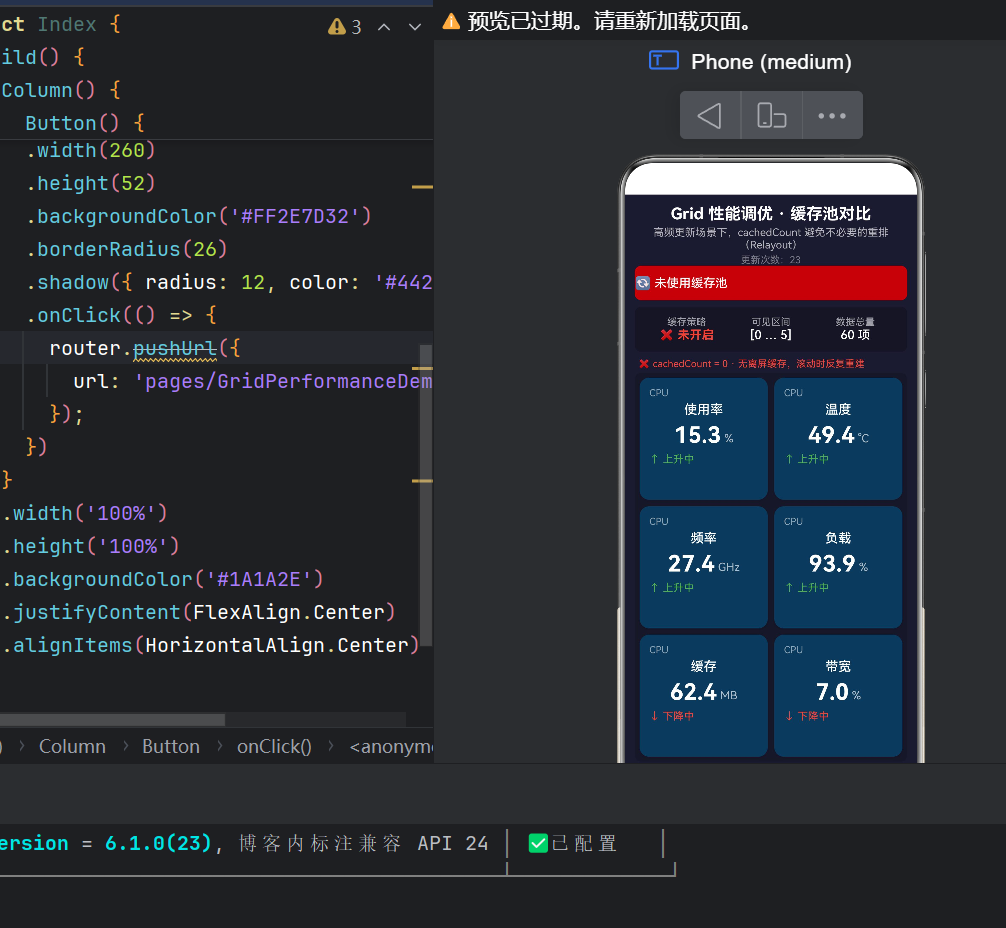Screen dimensions: 1006x928
Task: Click the onClick() breadcrumb item
Action: 274,746
